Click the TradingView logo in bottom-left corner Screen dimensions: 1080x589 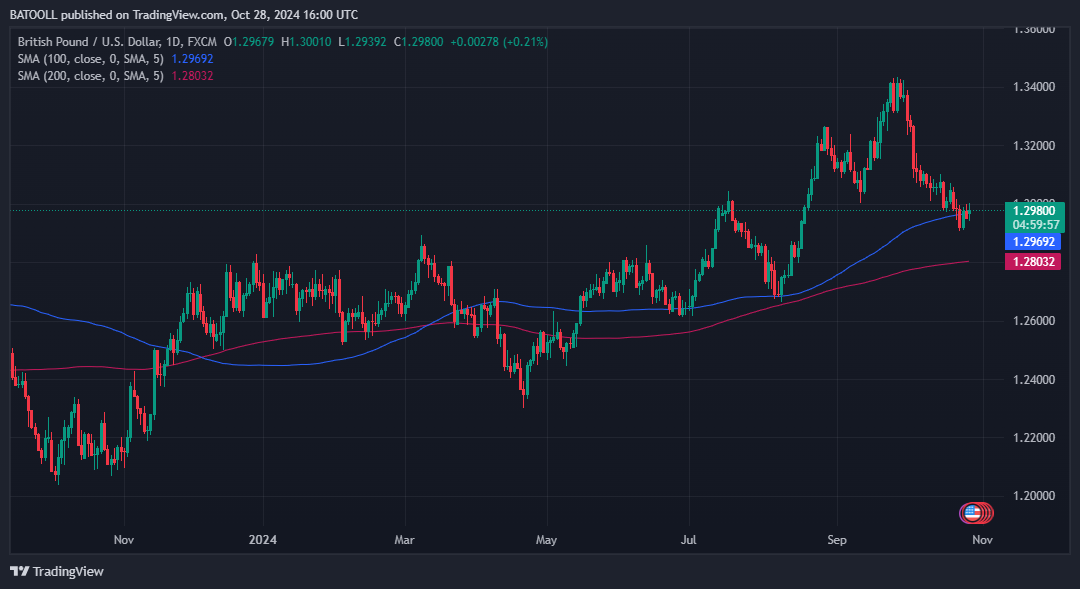point(57,571)
